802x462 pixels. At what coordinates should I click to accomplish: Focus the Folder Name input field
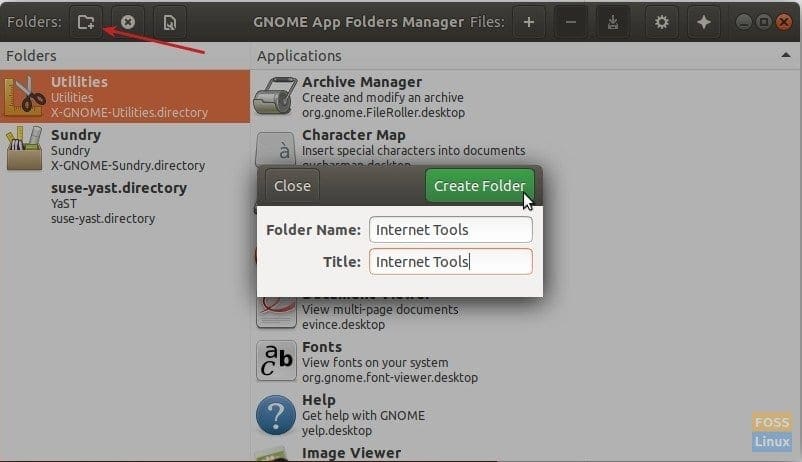(x=451, y=230)
